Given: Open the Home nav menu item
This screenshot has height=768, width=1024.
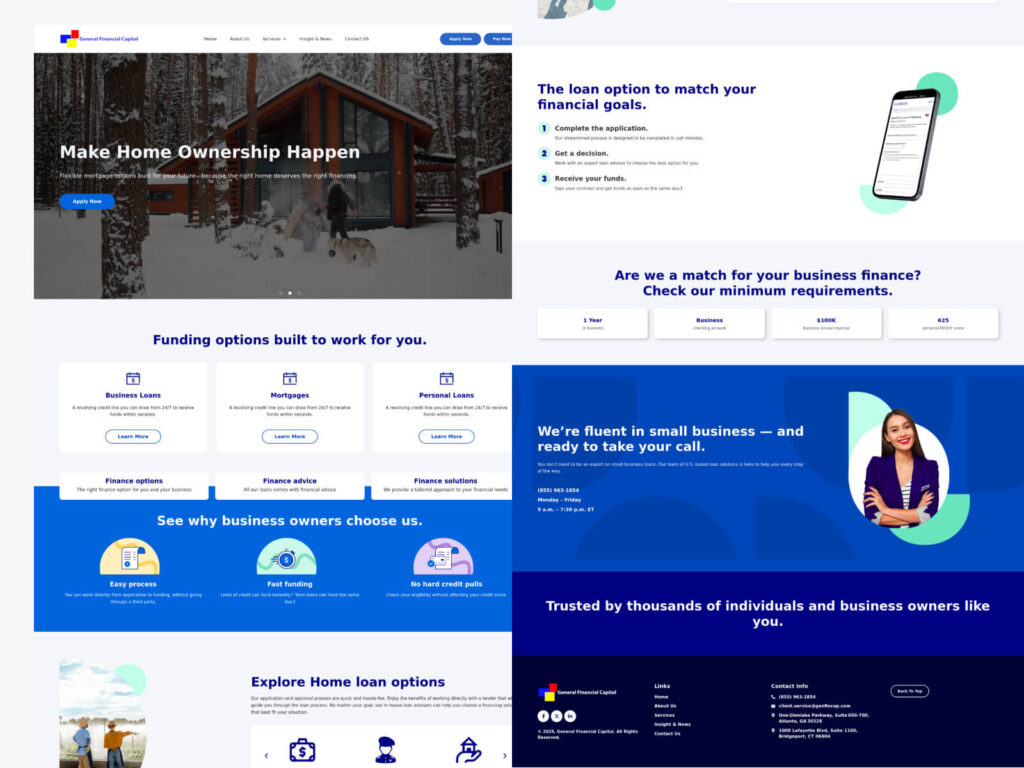Looking at the screenshot, I should click(210, 39).
